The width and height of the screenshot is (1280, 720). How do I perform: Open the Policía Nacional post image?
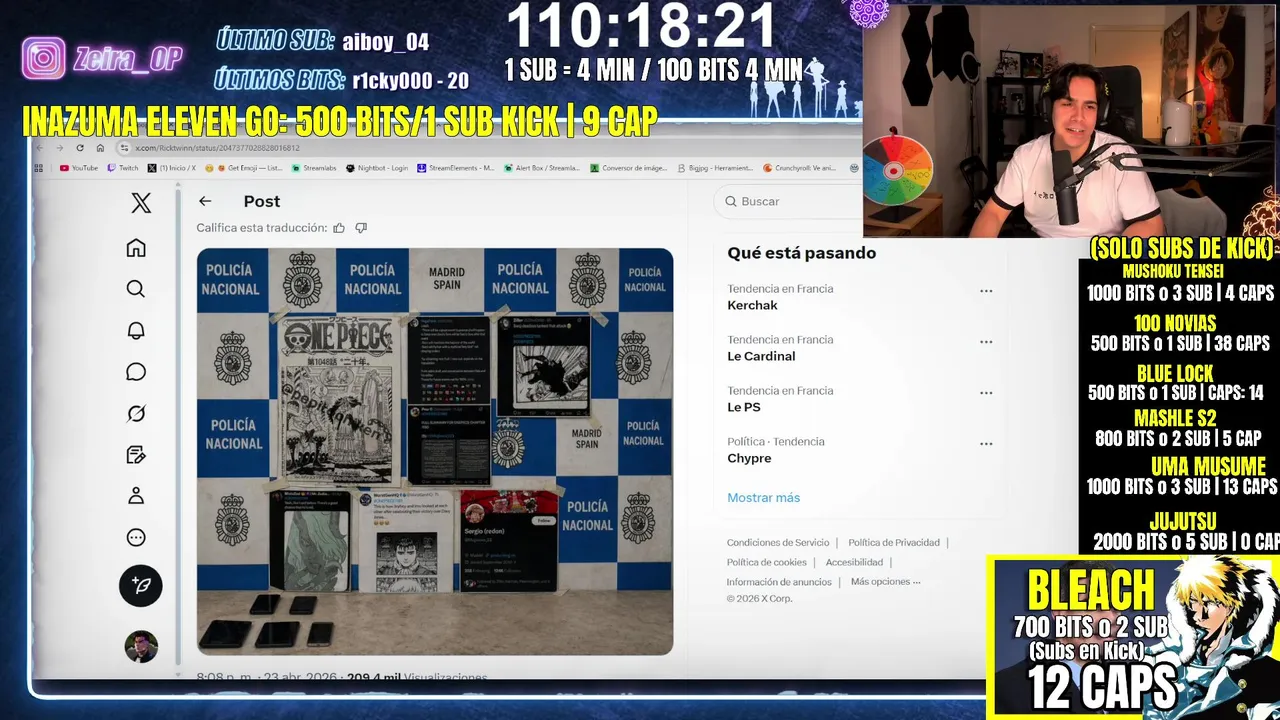(x=435, y=452)
